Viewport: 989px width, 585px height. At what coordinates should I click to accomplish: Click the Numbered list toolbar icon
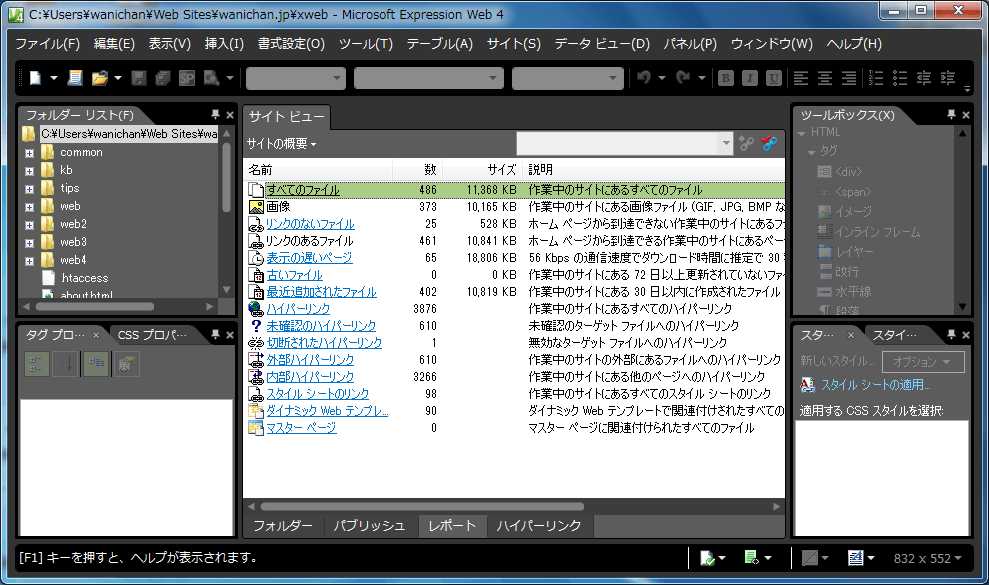pyautogui.click(x=875, y=78)
